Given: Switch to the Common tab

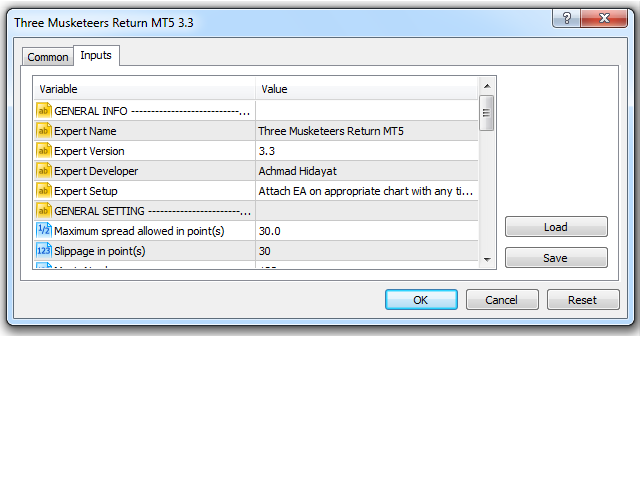Looking at the screenshot, I should (x=48, y=57).
